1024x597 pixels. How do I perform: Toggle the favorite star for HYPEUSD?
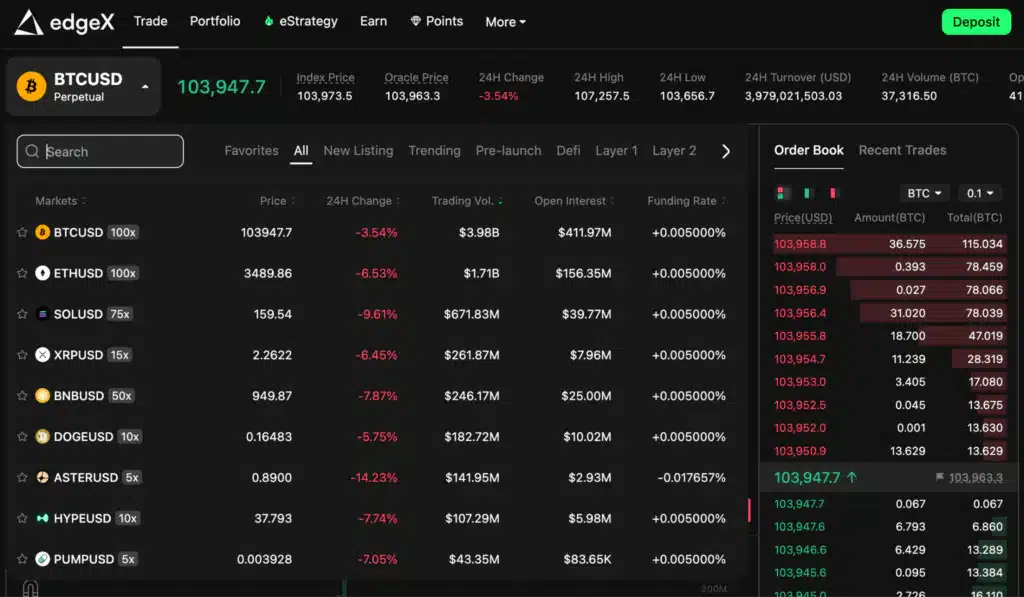22,519
